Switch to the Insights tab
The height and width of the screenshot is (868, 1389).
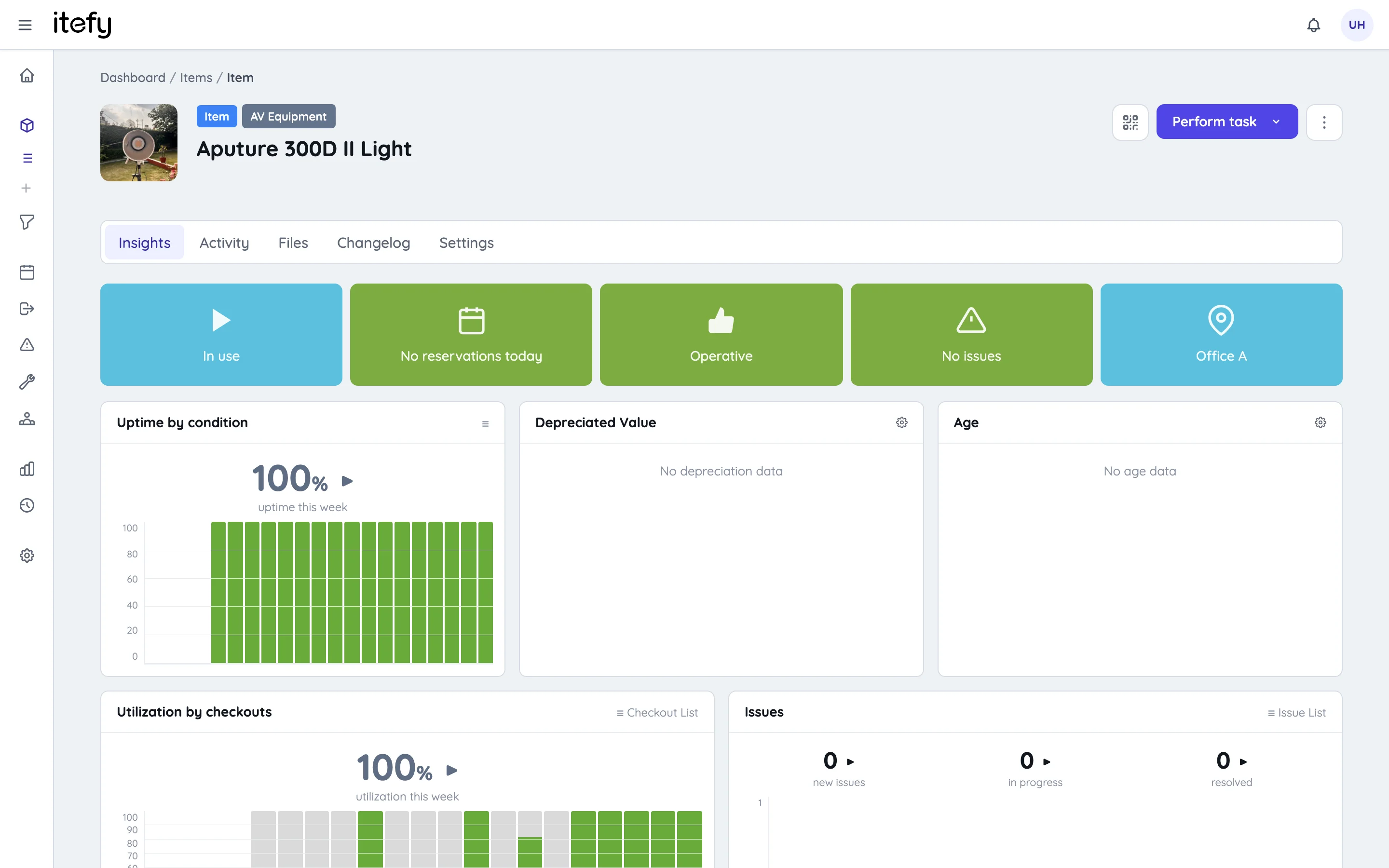[x=145, y=243]
